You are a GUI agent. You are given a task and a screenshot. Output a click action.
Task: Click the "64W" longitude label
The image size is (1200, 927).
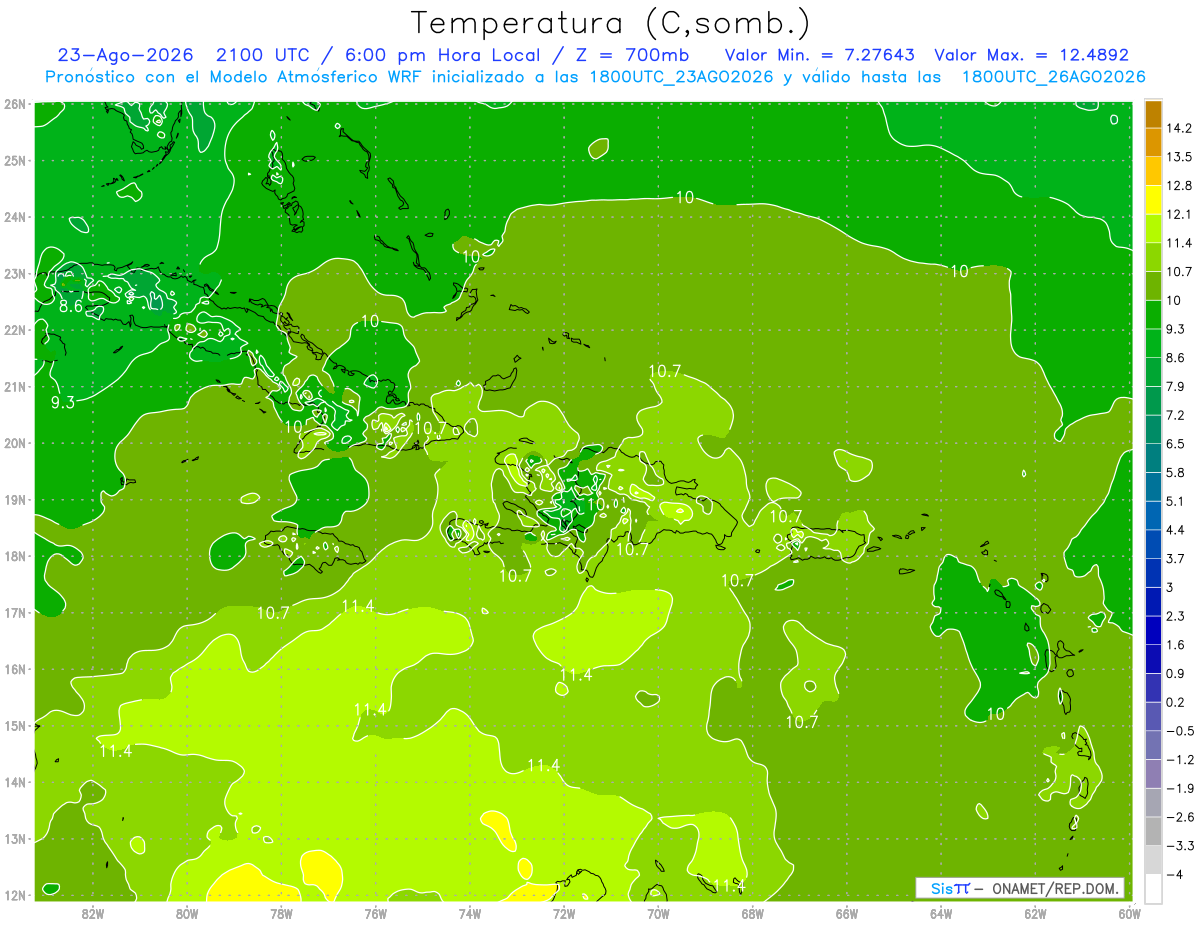(941, 913)
